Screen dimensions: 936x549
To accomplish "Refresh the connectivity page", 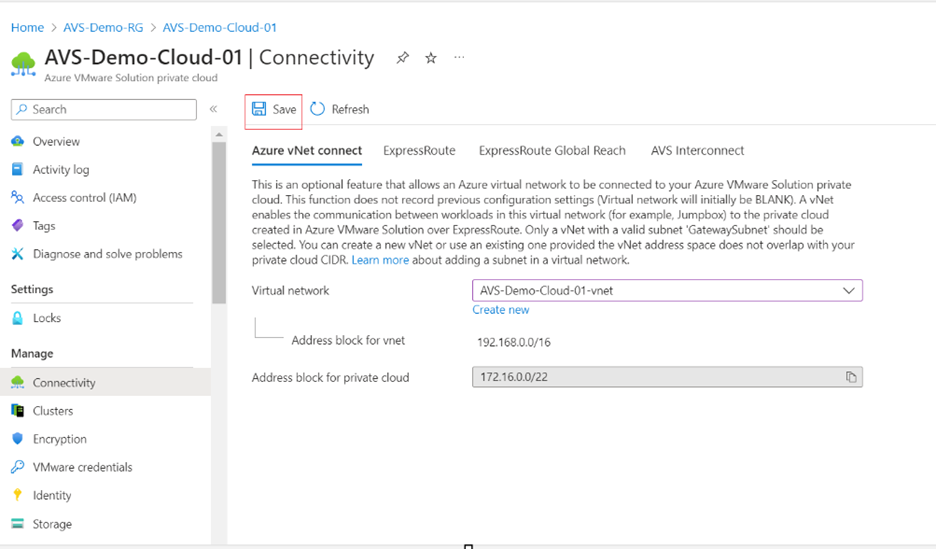I will [x=340, y=110].
